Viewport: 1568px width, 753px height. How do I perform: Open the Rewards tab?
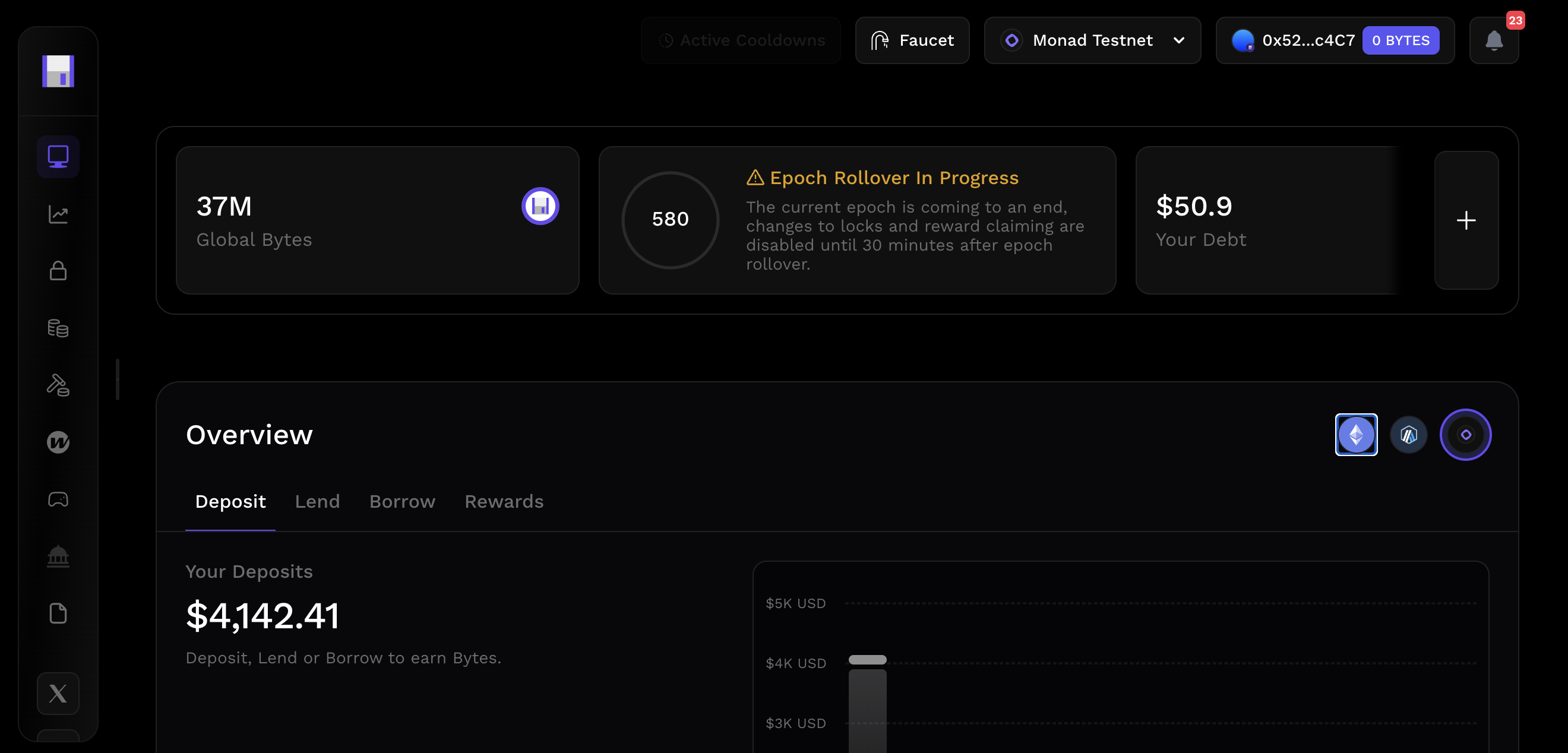[x=504, y=502]
